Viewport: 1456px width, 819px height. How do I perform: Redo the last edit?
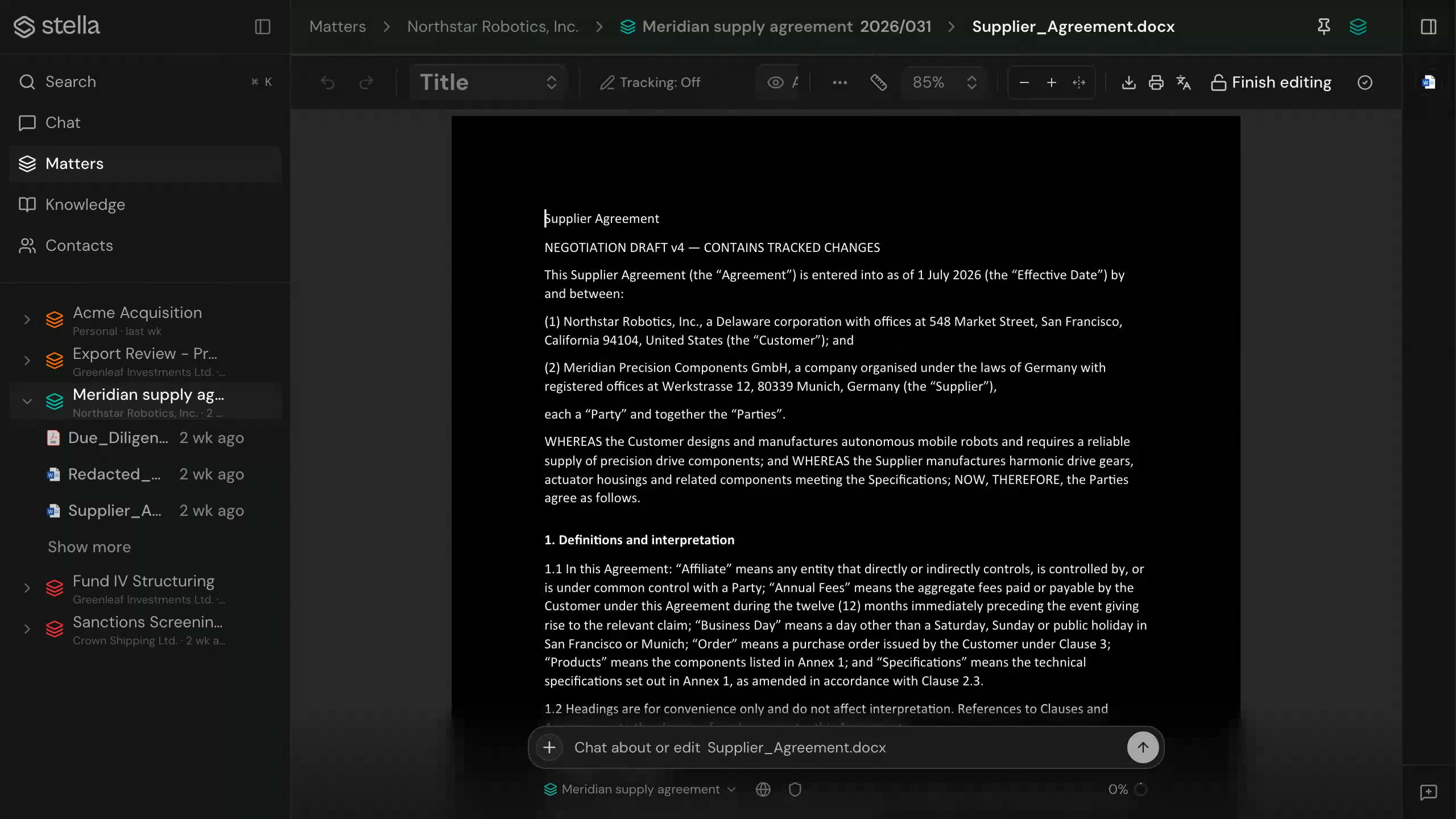pyautogui.click(x=366, y=83)
